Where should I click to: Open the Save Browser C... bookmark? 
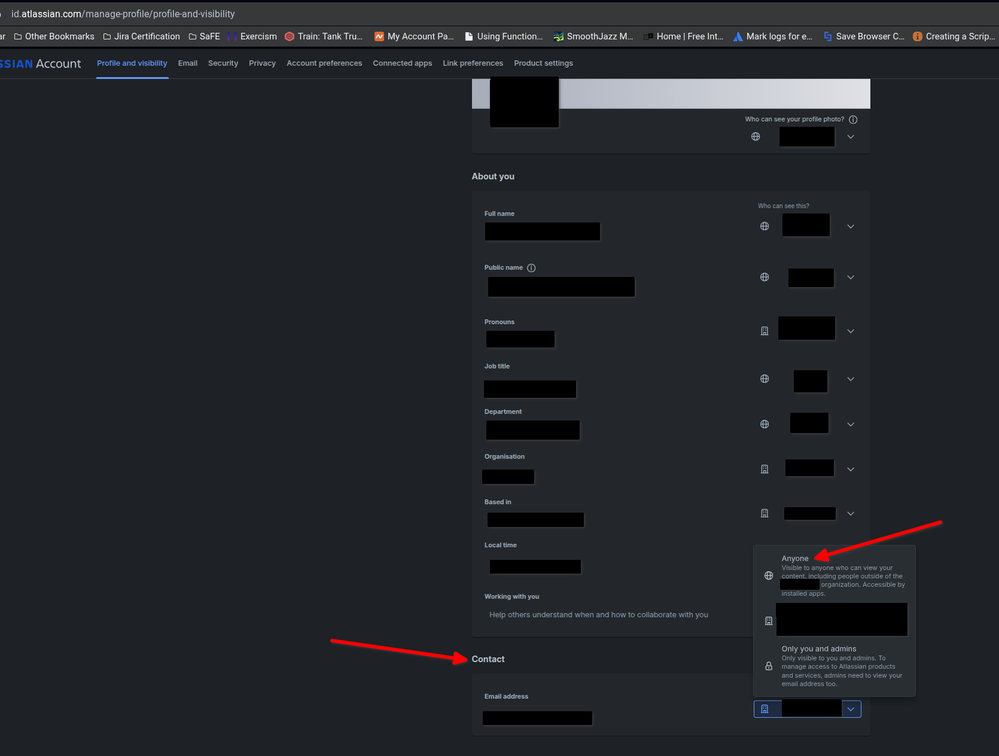863,36
